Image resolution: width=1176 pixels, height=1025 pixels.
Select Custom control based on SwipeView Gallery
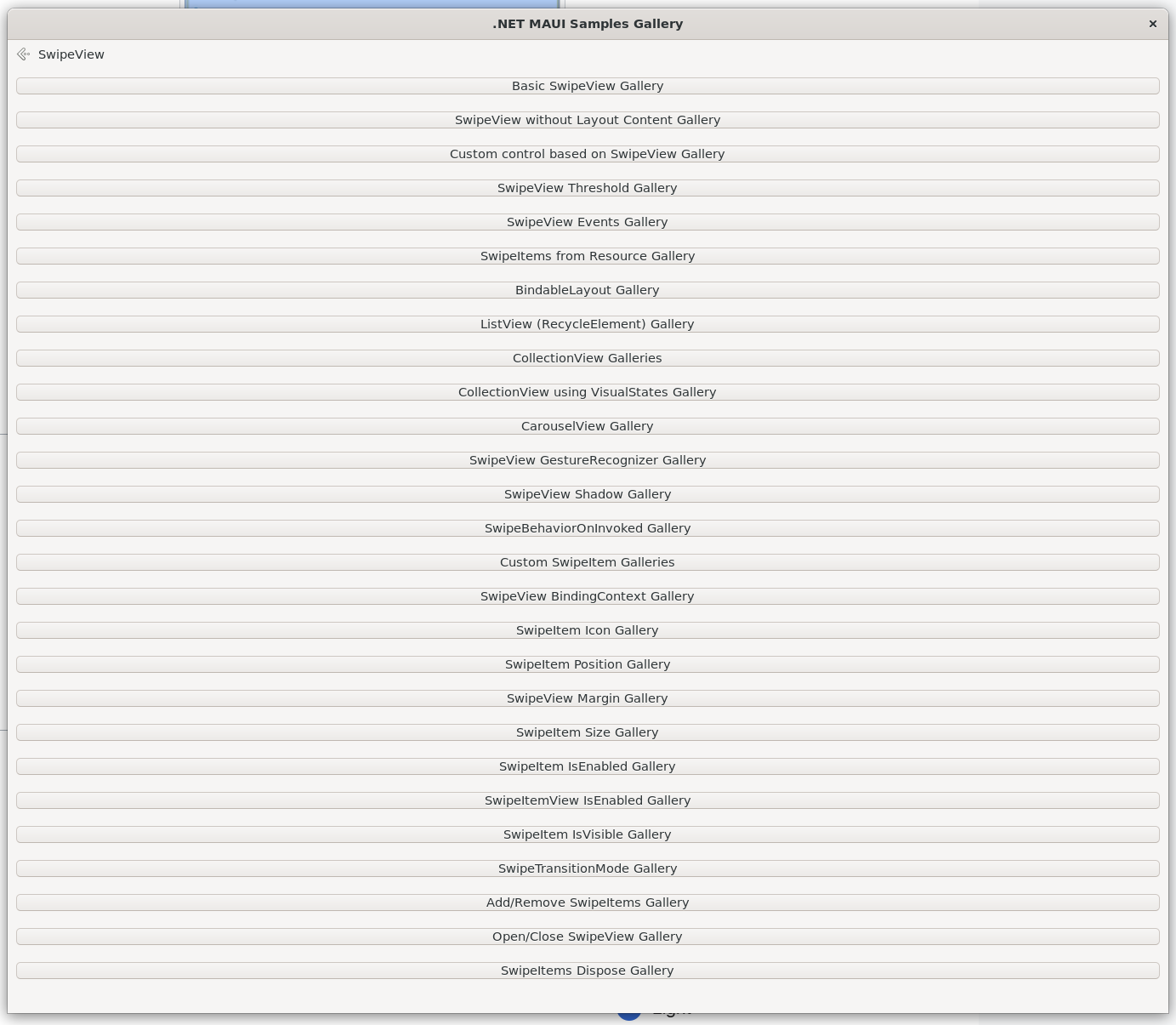coord(588,154)
